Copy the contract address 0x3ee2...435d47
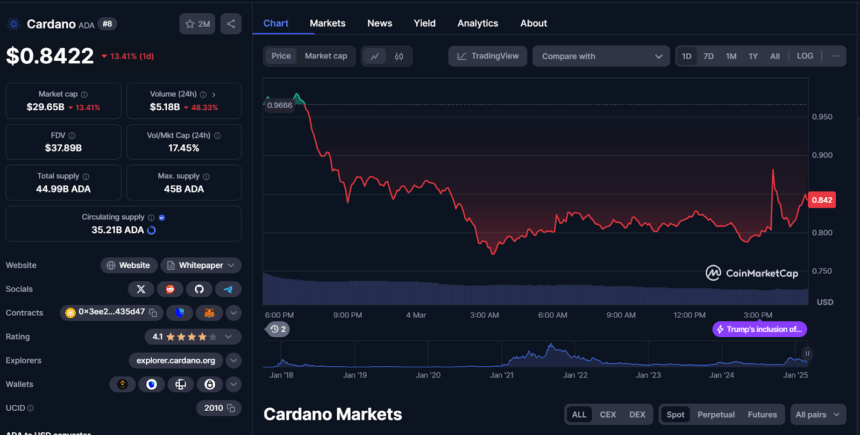This screenshot has width=860, height=435. (x=153, y=313)
